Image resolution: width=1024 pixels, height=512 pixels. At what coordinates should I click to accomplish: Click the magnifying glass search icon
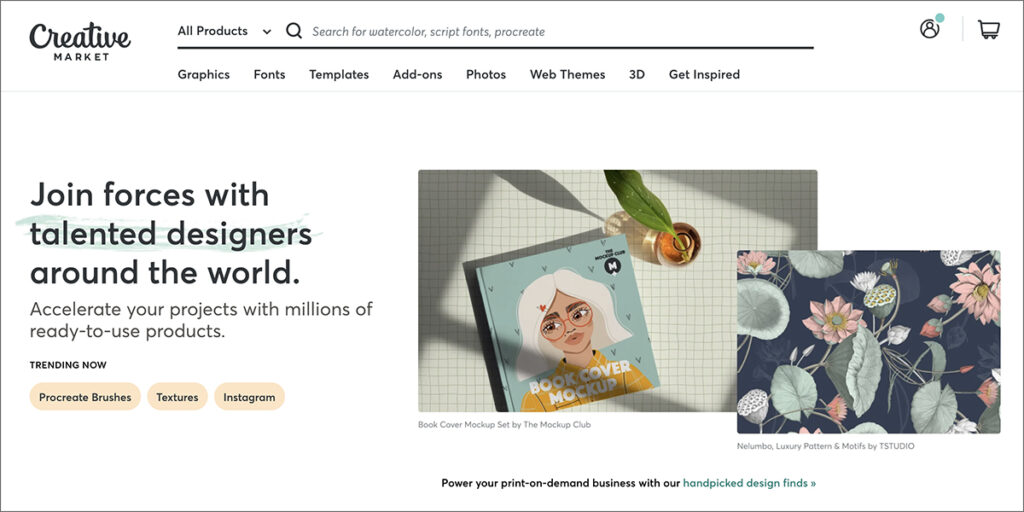(x=294, y=31)
